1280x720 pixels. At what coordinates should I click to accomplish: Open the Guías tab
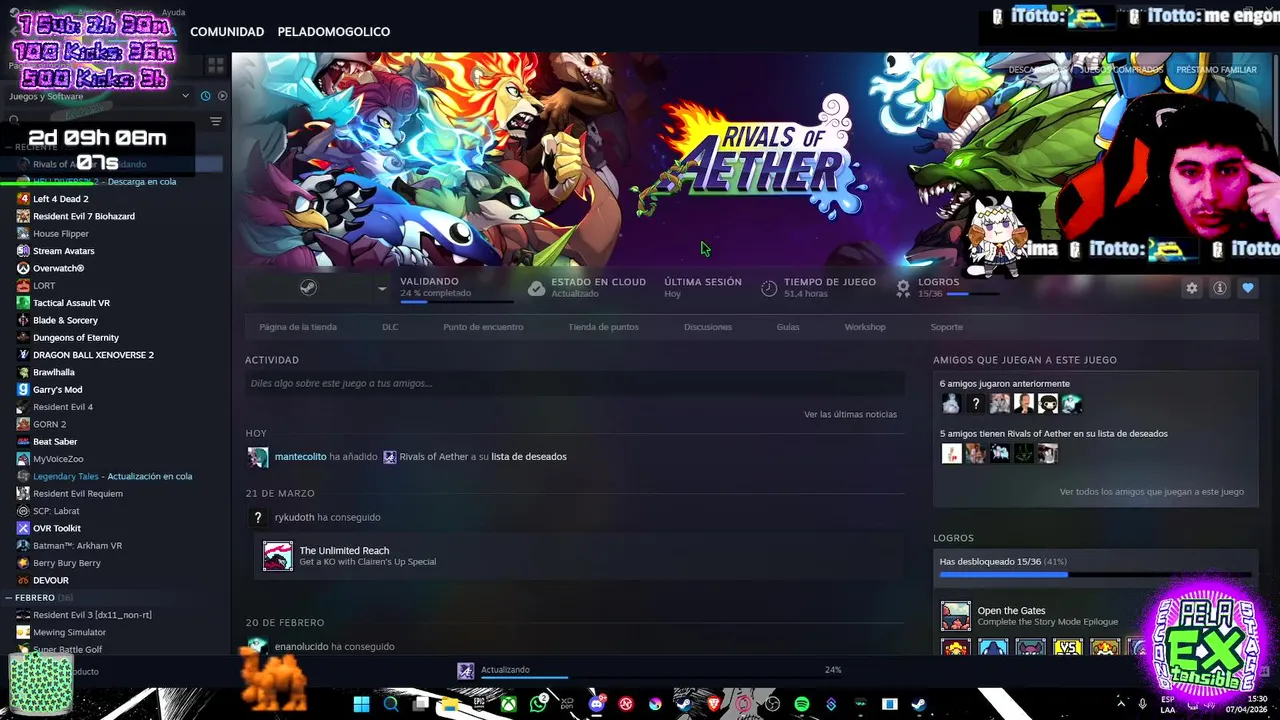point(788,327)
